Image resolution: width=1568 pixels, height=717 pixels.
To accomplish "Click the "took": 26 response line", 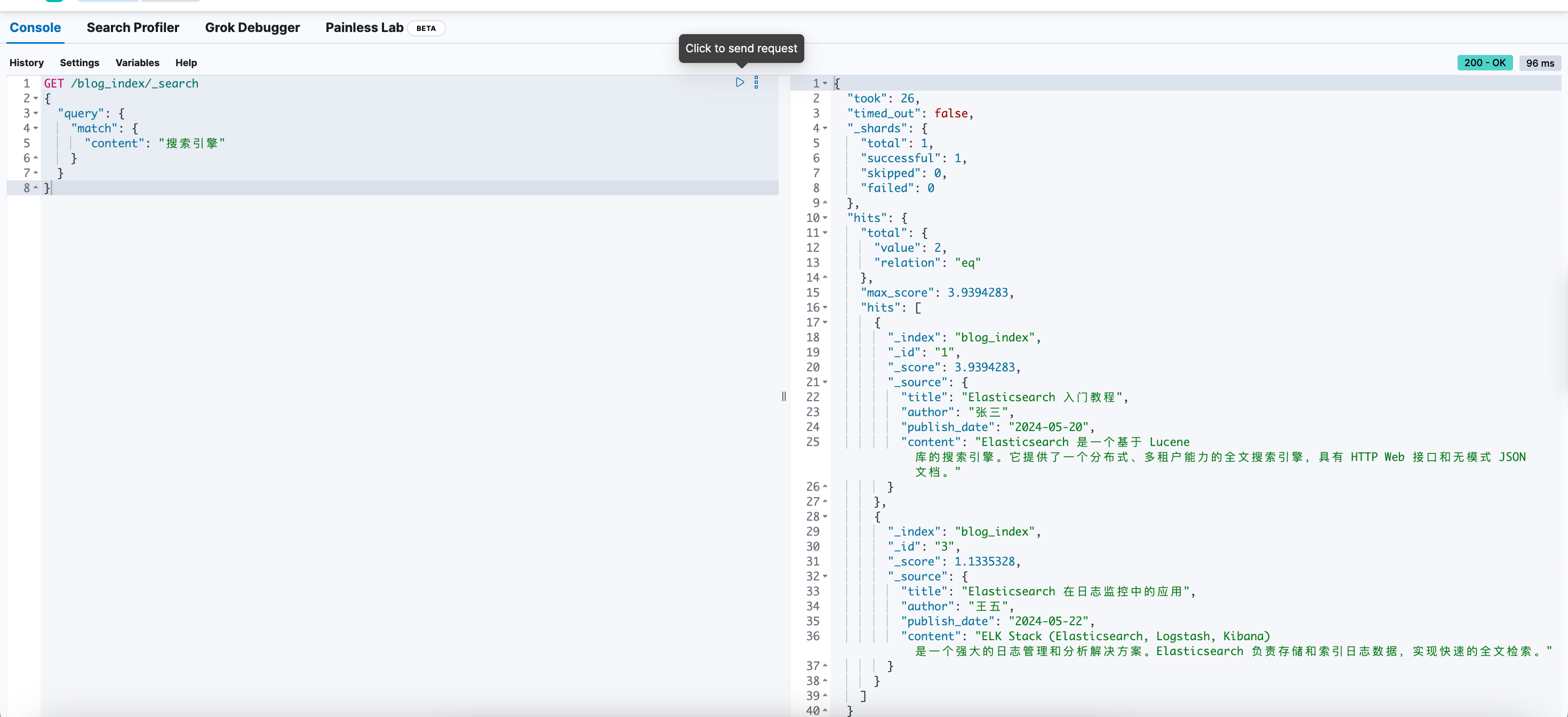I will (883, 99).
